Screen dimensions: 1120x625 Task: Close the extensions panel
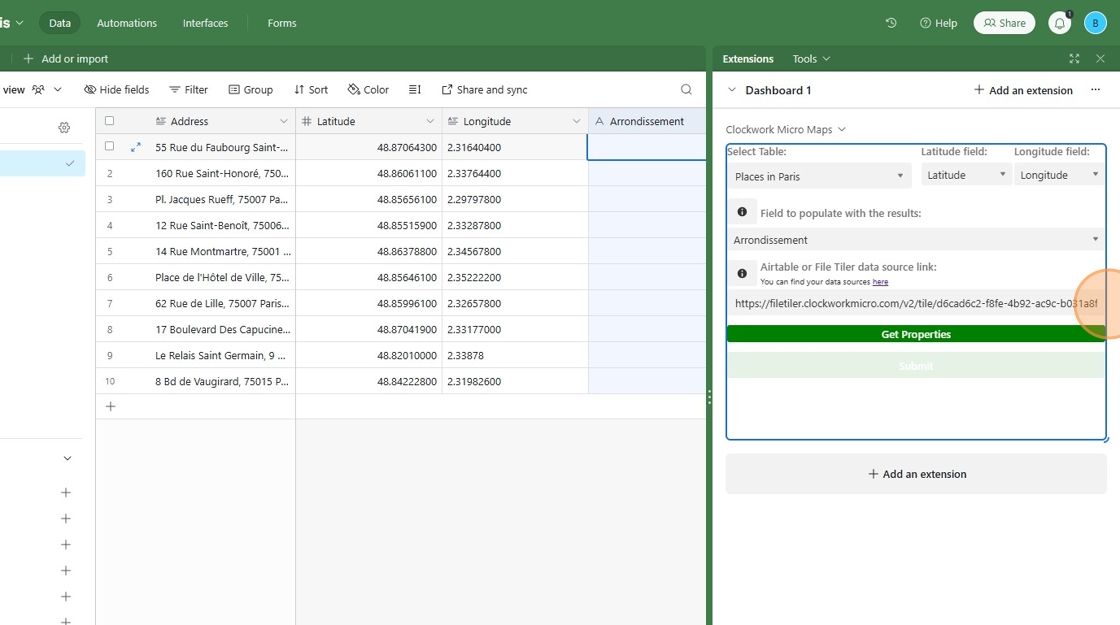click(1101, 59)
